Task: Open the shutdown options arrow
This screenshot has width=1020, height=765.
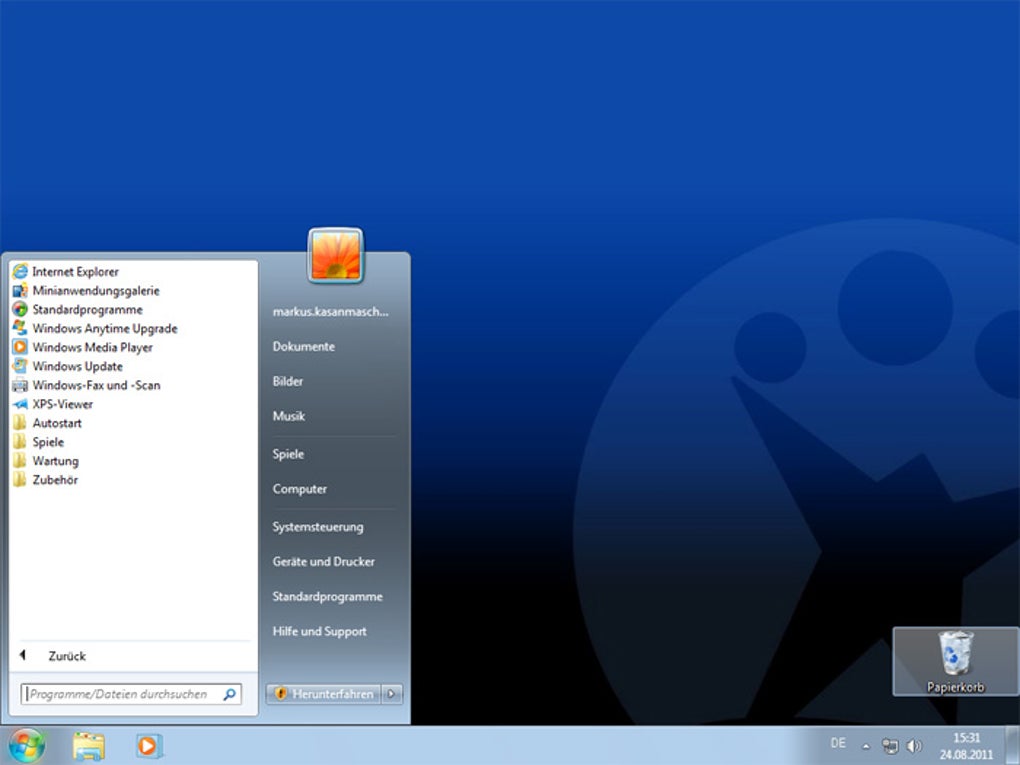Action: pos(392,693)
